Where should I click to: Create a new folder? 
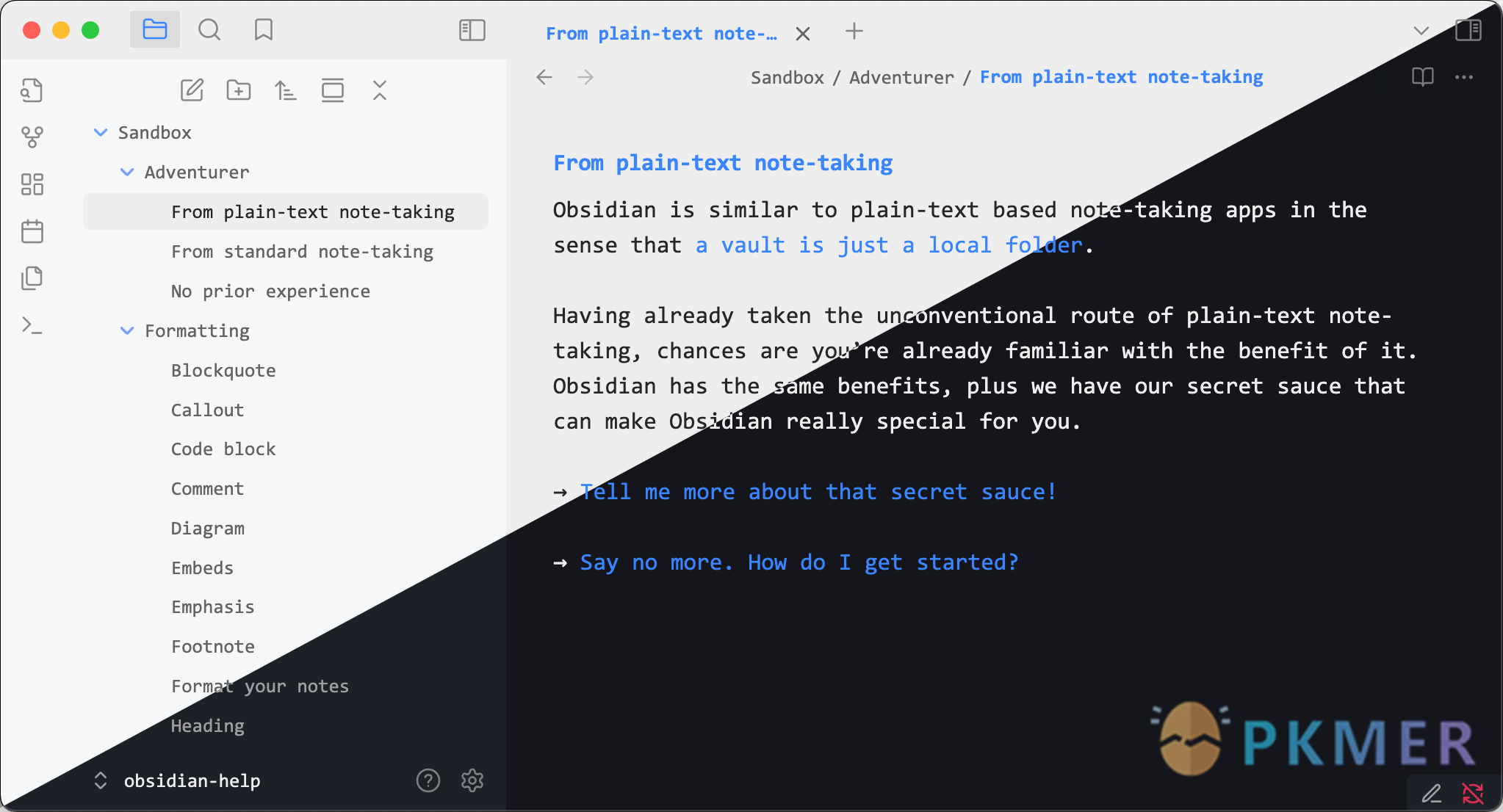(x=239, y=90)
